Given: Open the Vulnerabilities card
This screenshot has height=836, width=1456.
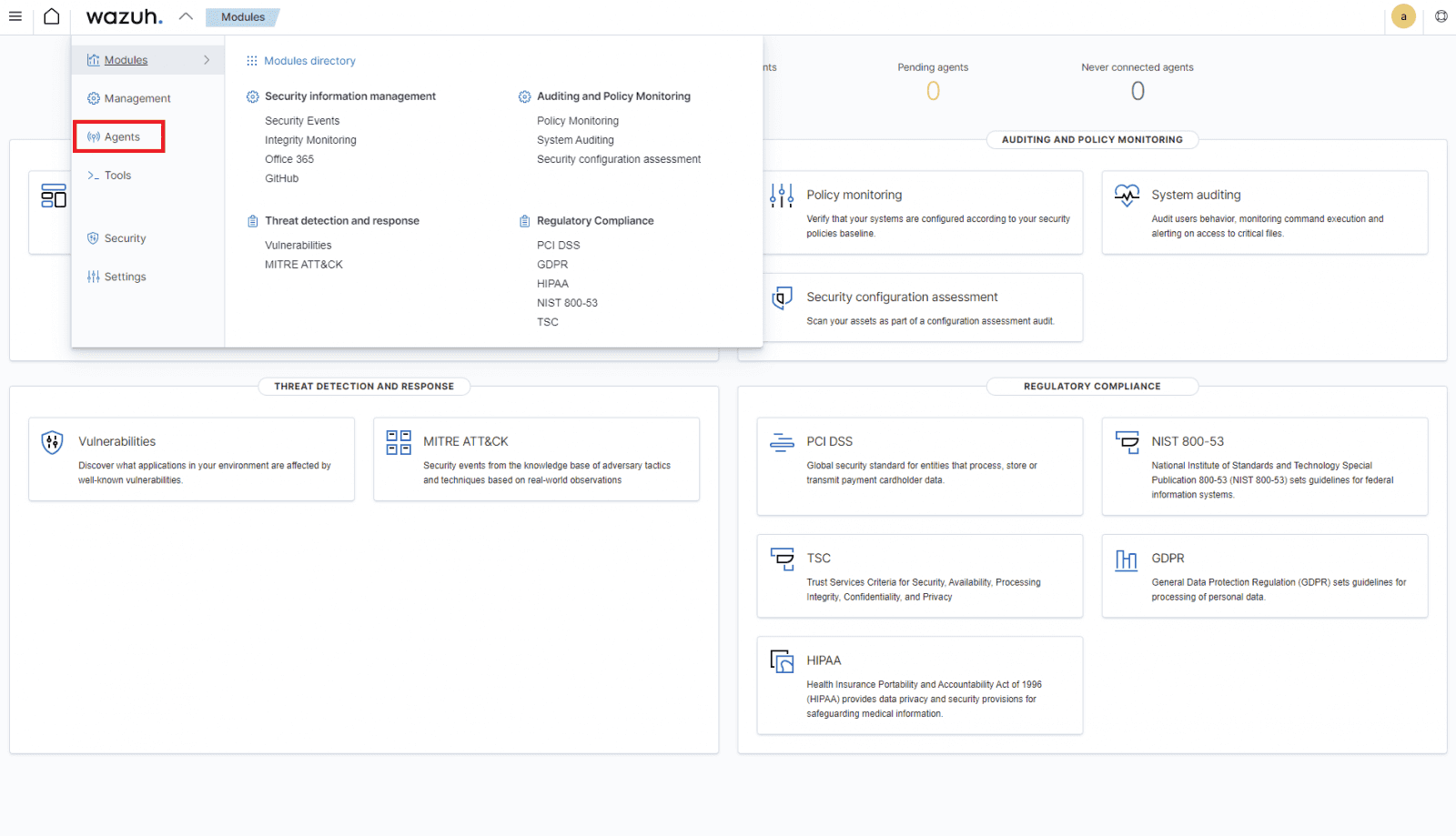Looking at the screenshot, I should [x=191, y=459].
